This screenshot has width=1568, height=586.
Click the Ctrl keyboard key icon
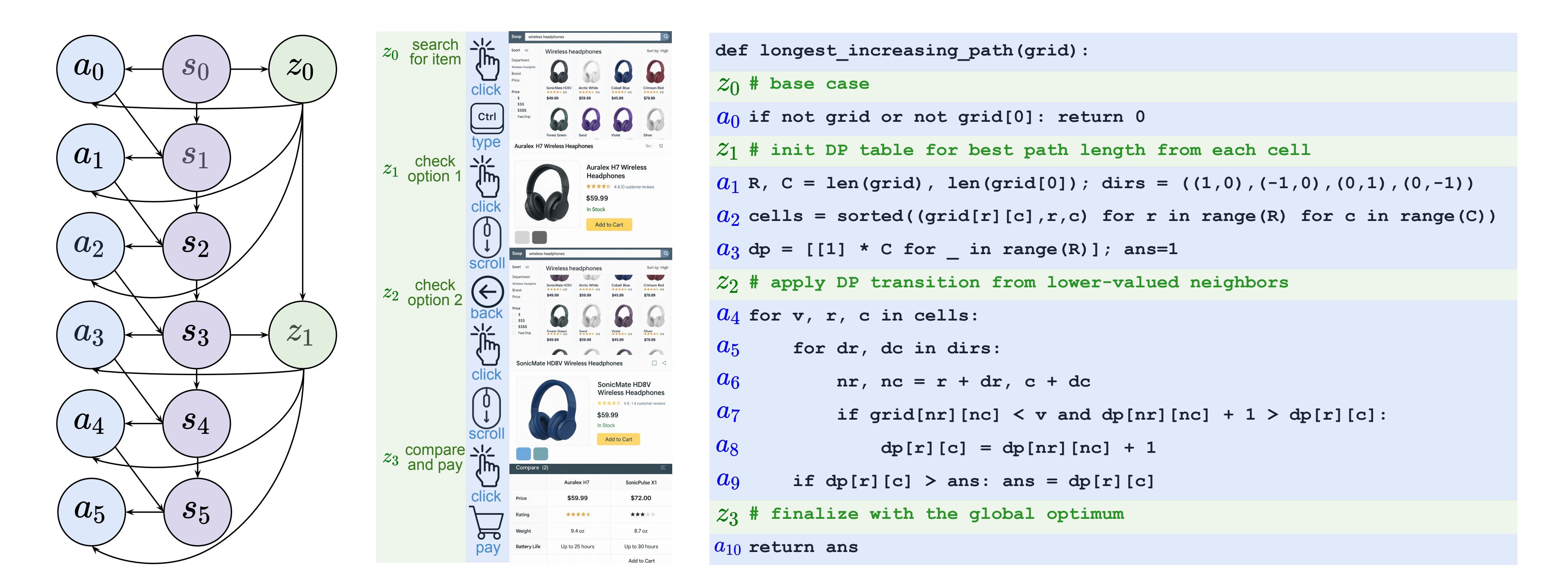(486, 117)
